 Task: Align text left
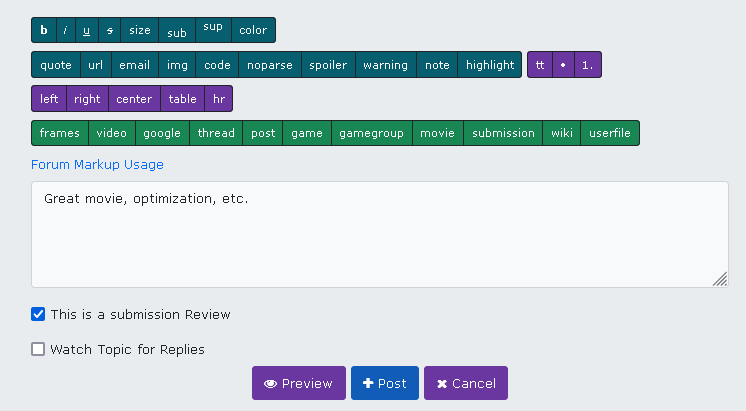(49, 99)
